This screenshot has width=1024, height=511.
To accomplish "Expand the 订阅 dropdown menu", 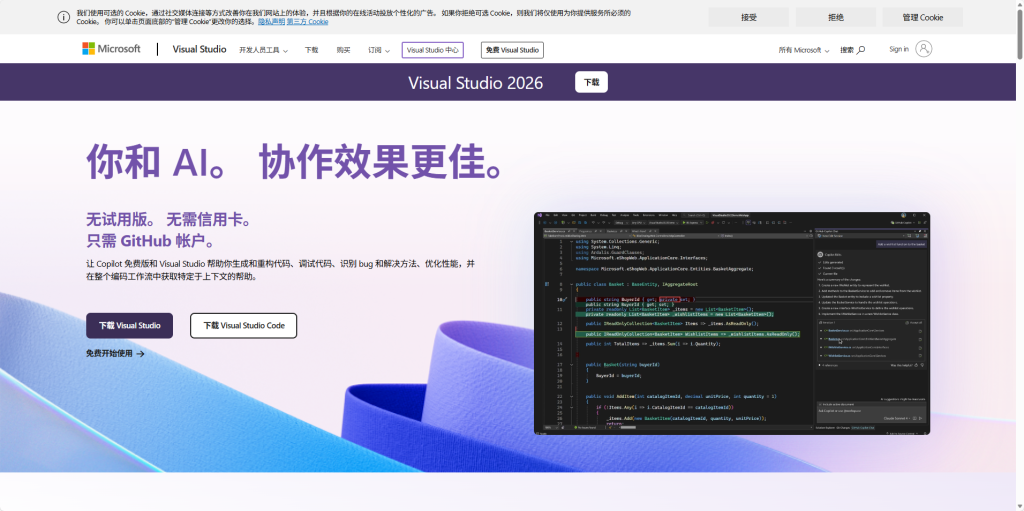I will pyautogui.click(x=378, y=50).
